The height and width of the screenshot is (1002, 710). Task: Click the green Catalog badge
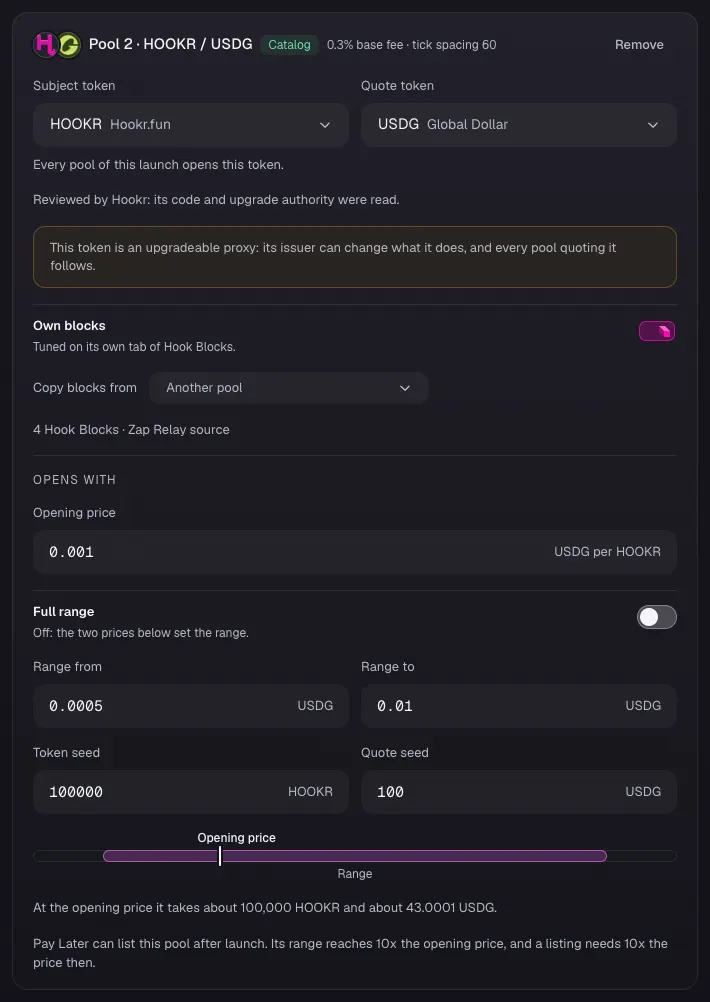289,45
